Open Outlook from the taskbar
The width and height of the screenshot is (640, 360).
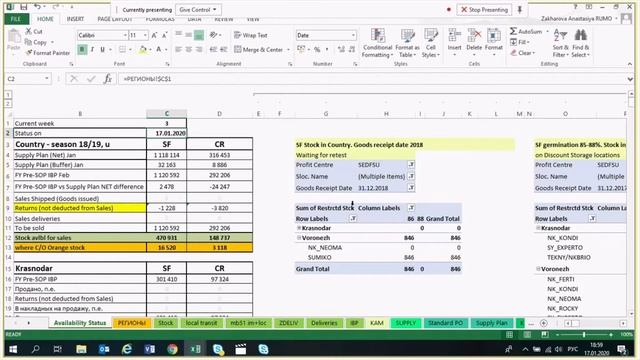104,349
